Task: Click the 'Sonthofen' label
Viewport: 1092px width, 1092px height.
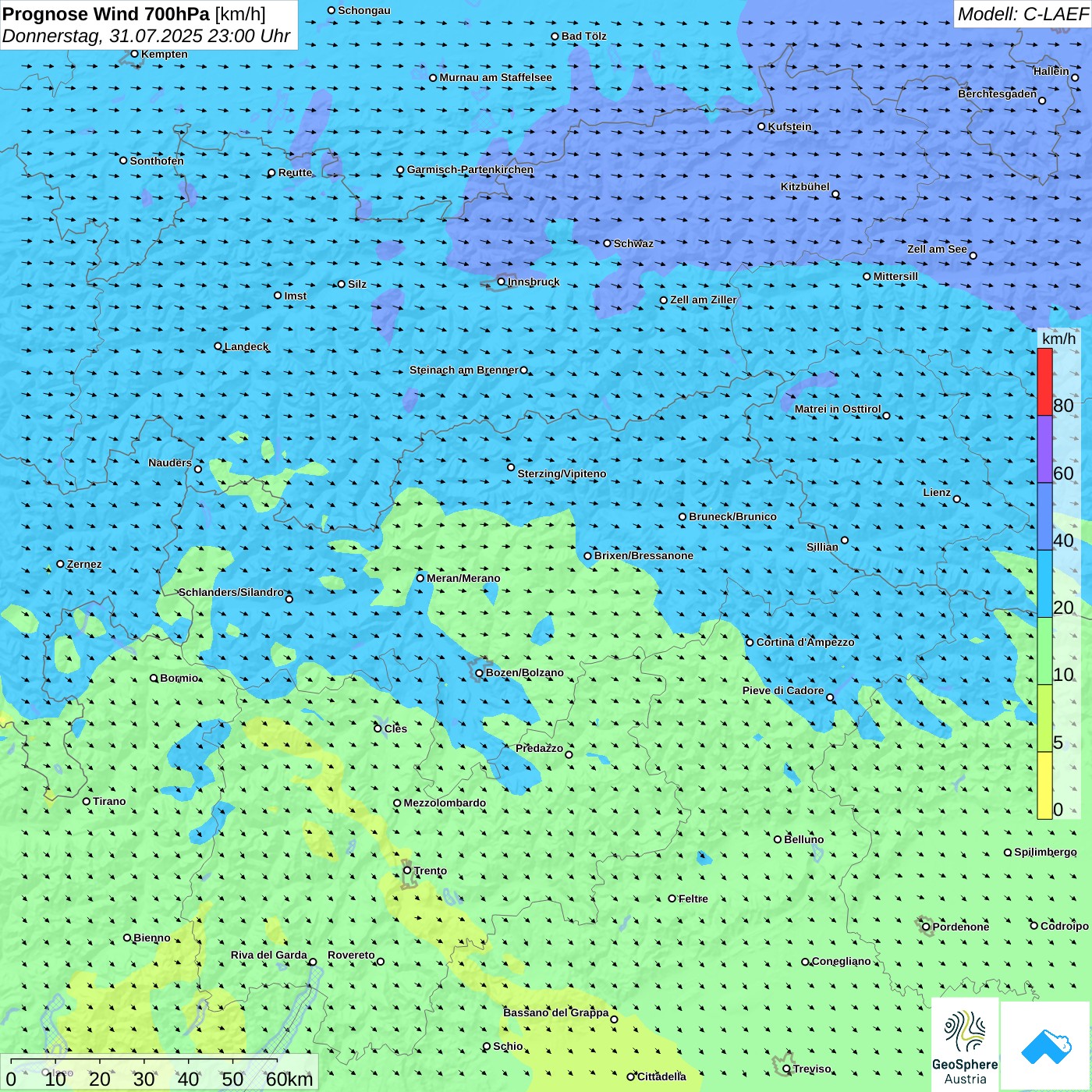Action: [x=157, y=161]
